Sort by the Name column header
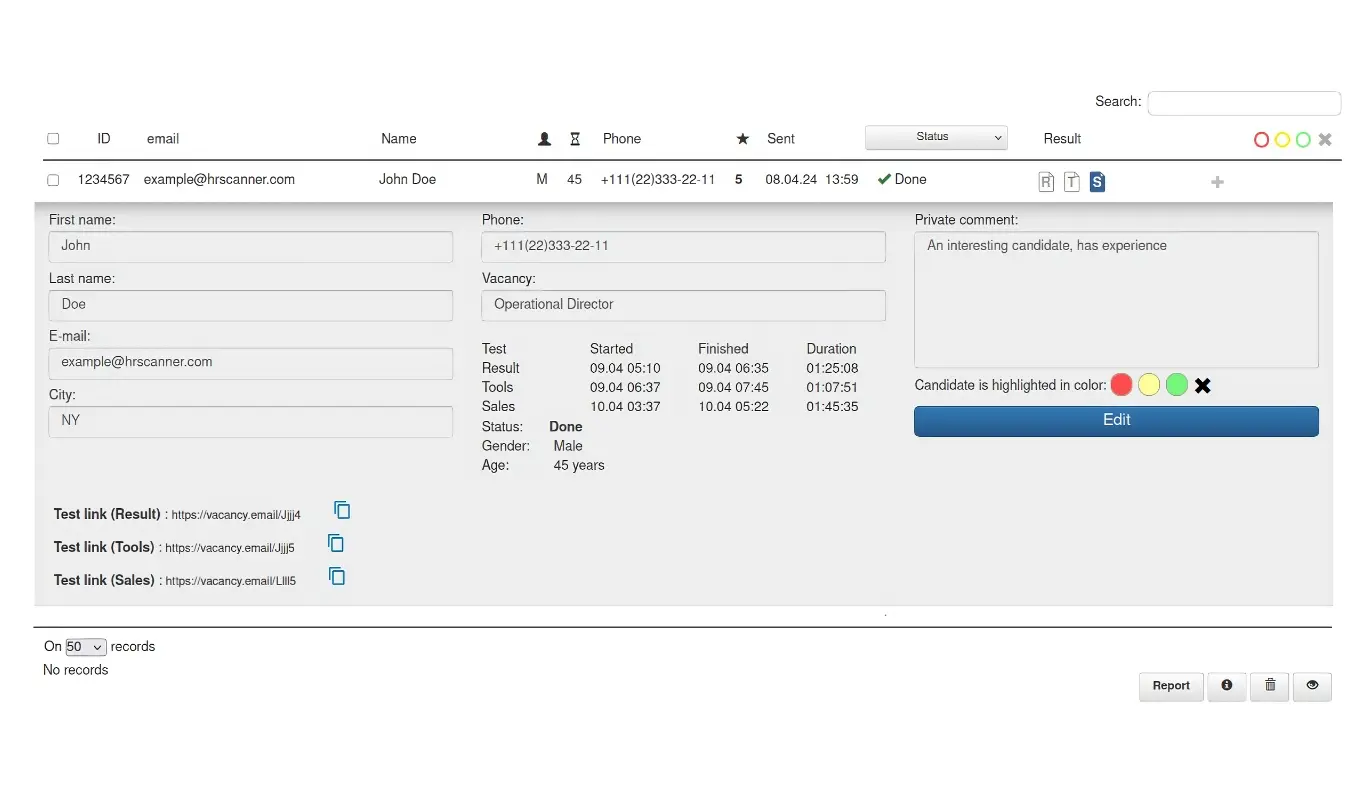This screenshot has width=1360, height=800. click(398, 139)
